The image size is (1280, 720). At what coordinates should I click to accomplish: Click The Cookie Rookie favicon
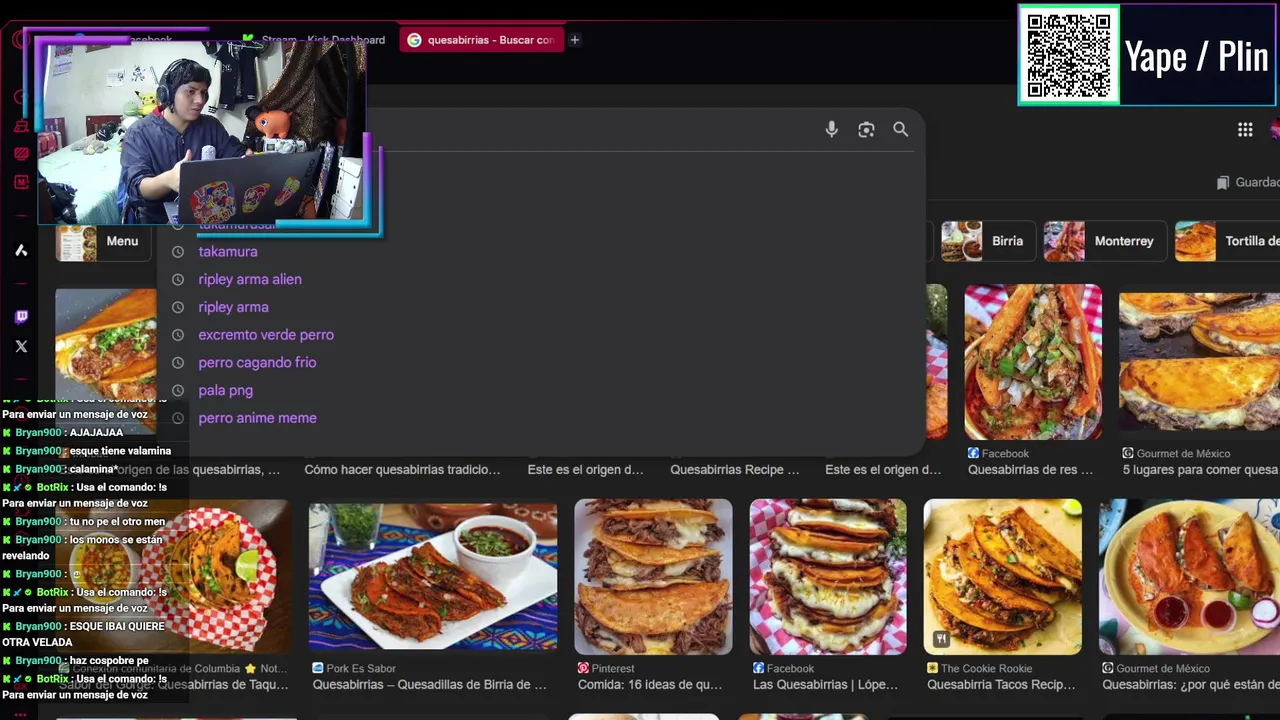[x=932, y=668]
